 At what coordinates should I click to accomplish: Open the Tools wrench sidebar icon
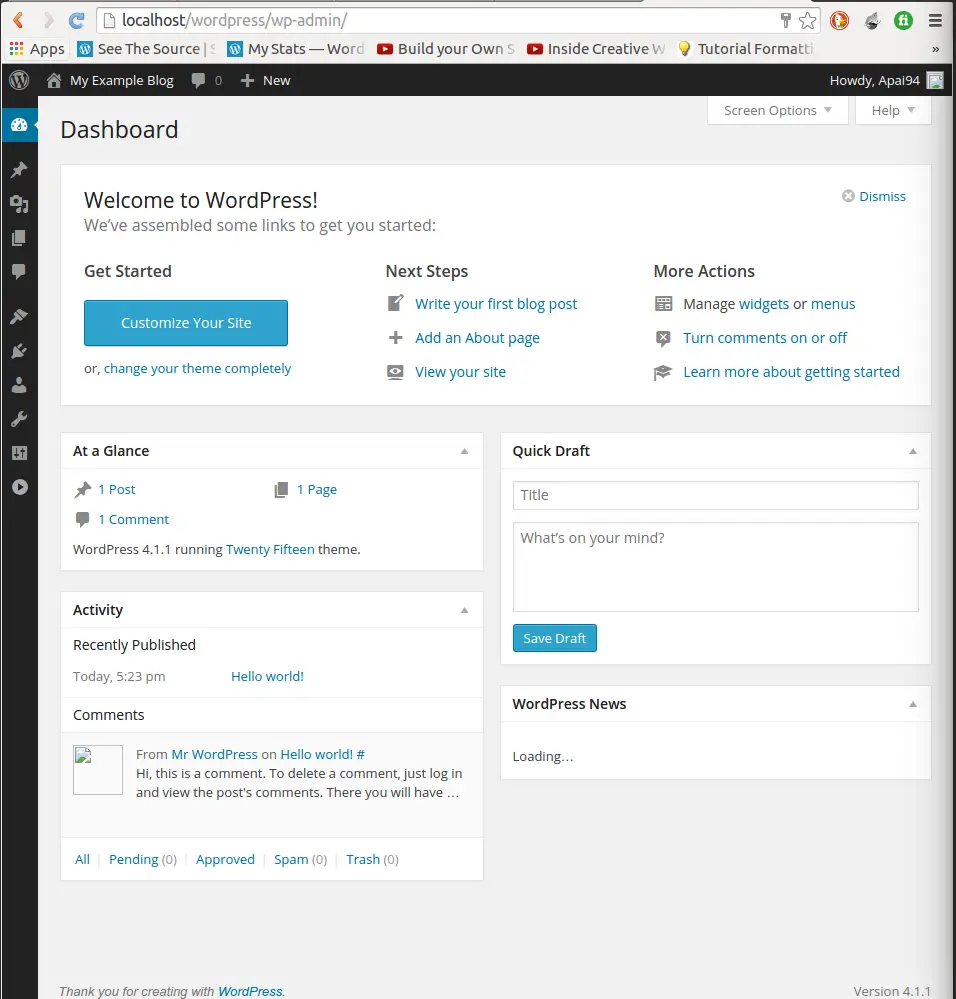click(x=19, y=419)
